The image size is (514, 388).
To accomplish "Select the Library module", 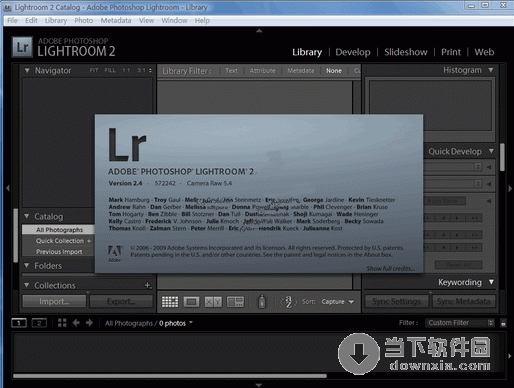I will [x=307, y=52].
